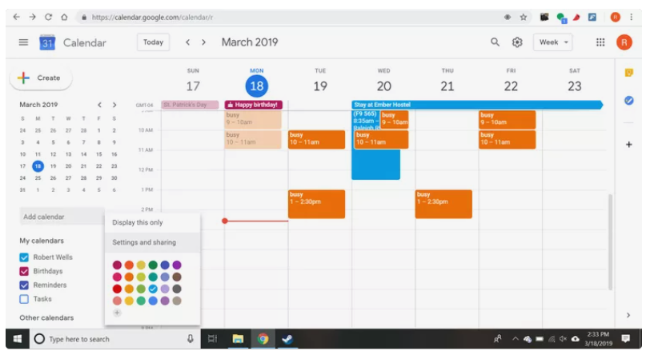Open the main menu hamburger icon
646x363 pixels.
coord(23,42)
